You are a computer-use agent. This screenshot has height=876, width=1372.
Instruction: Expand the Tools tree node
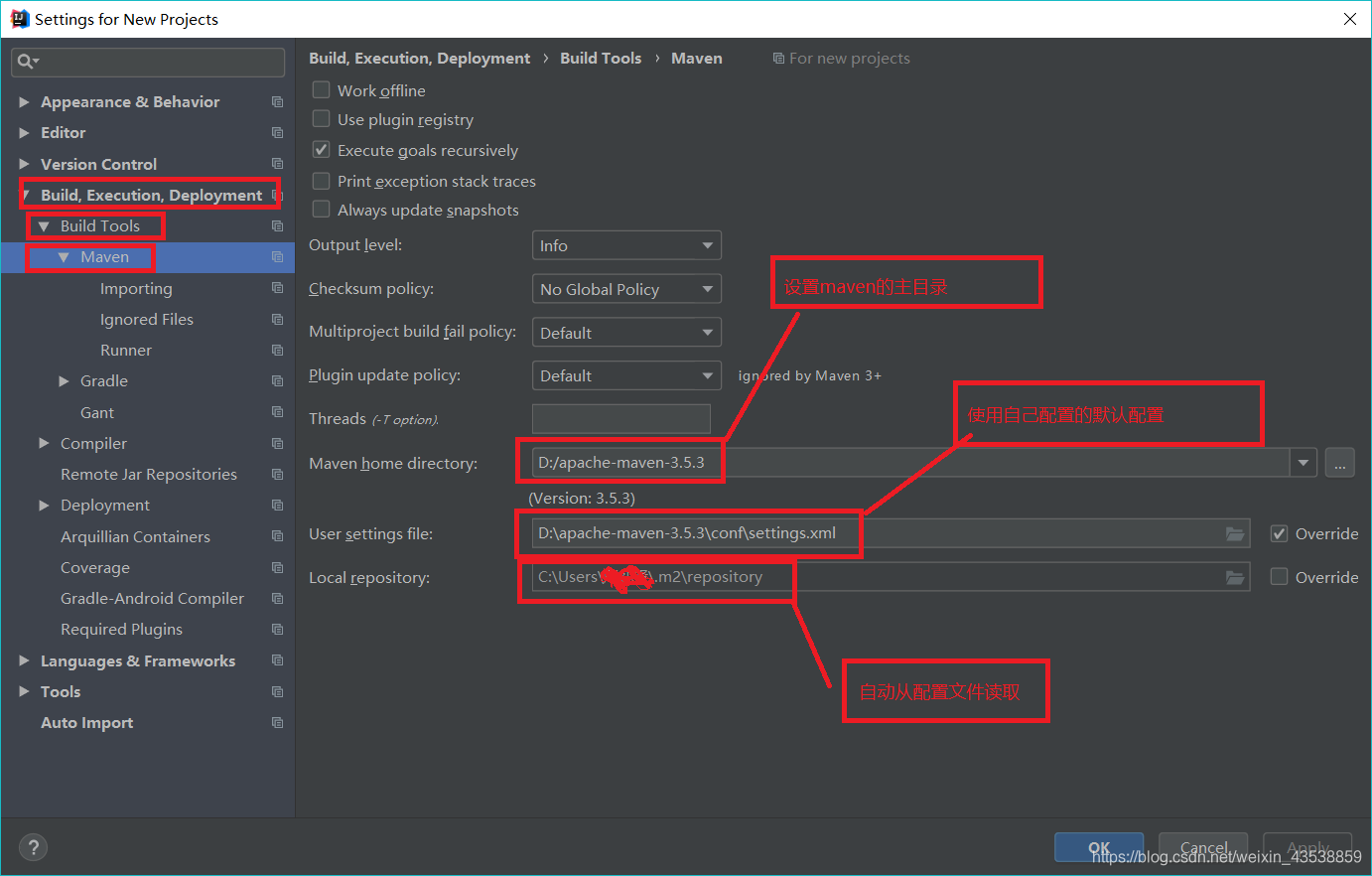(x=25, y=691)
